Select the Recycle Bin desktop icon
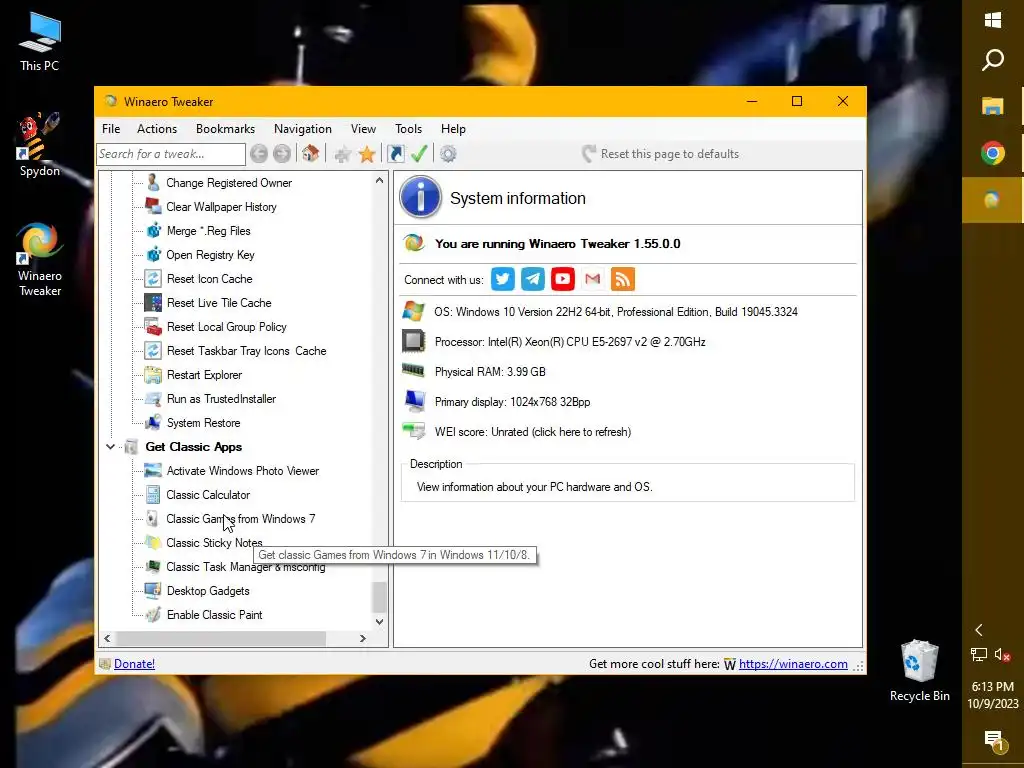 pyautogui.click(x=920, y=671)
